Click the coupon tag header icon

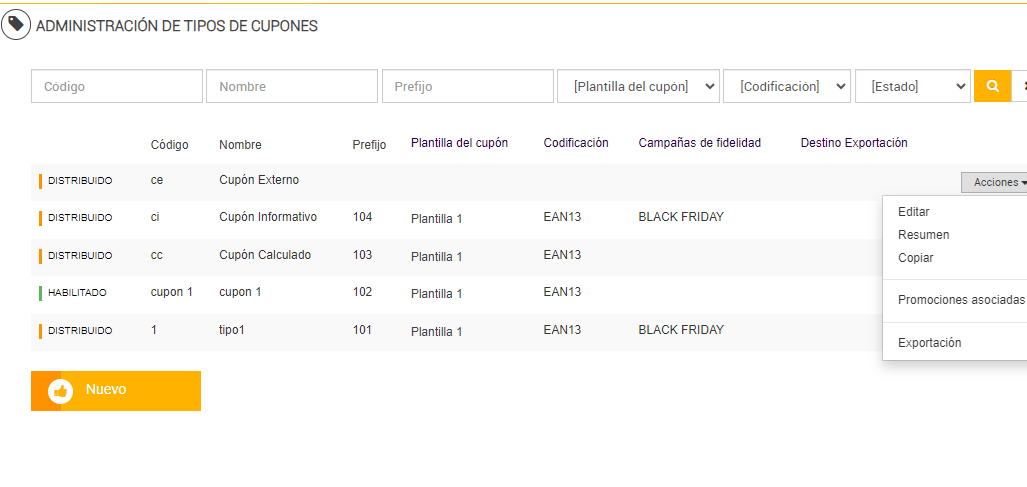(x=16, y=25)
